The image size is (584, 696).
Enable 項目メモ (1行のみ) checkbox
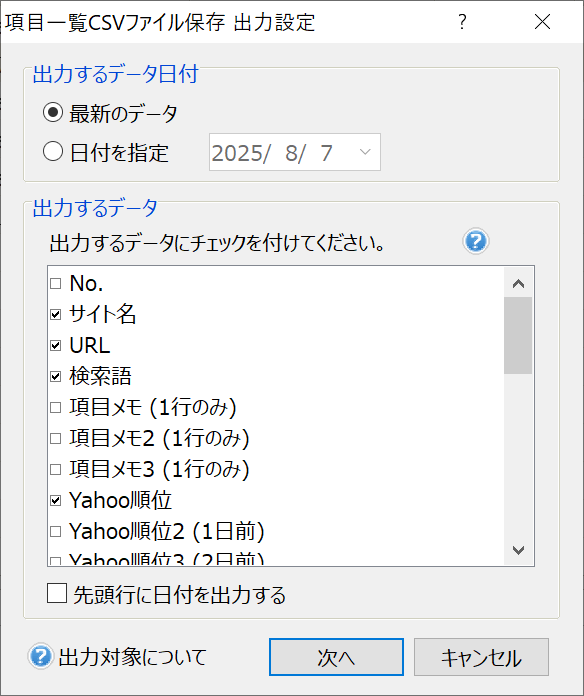55,407
